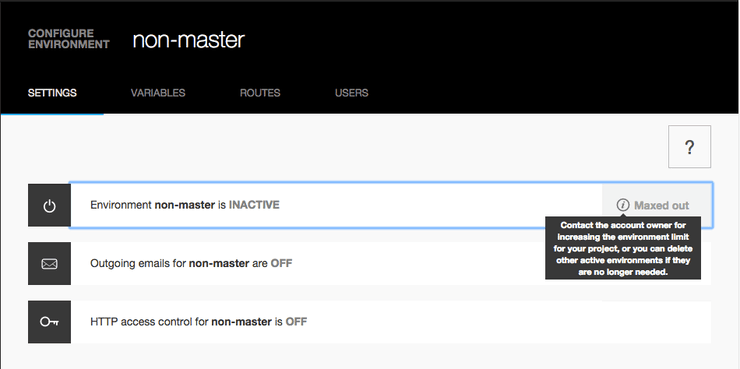Click the OFF status for HTTP access control
Viewport: 740px width, 369px height.
296,322
